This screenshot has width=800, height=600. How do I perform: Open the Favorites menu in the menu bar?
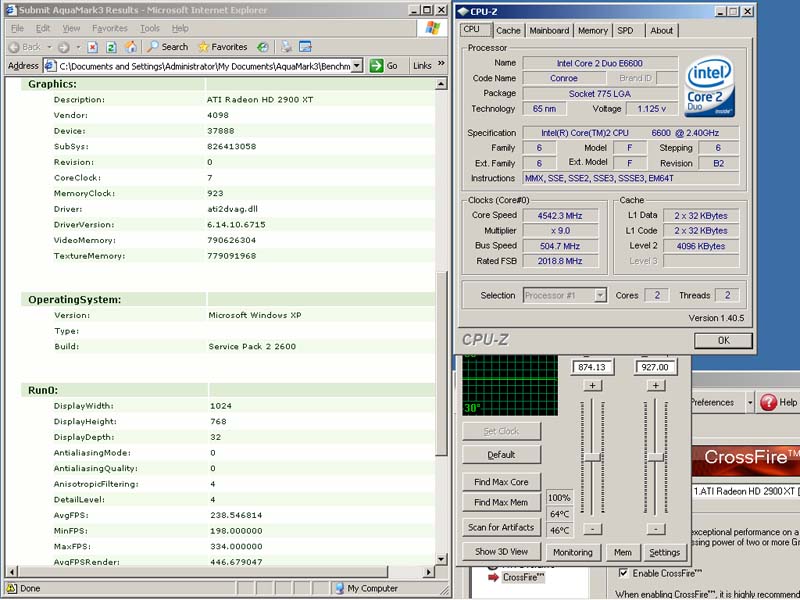point(110,28)
